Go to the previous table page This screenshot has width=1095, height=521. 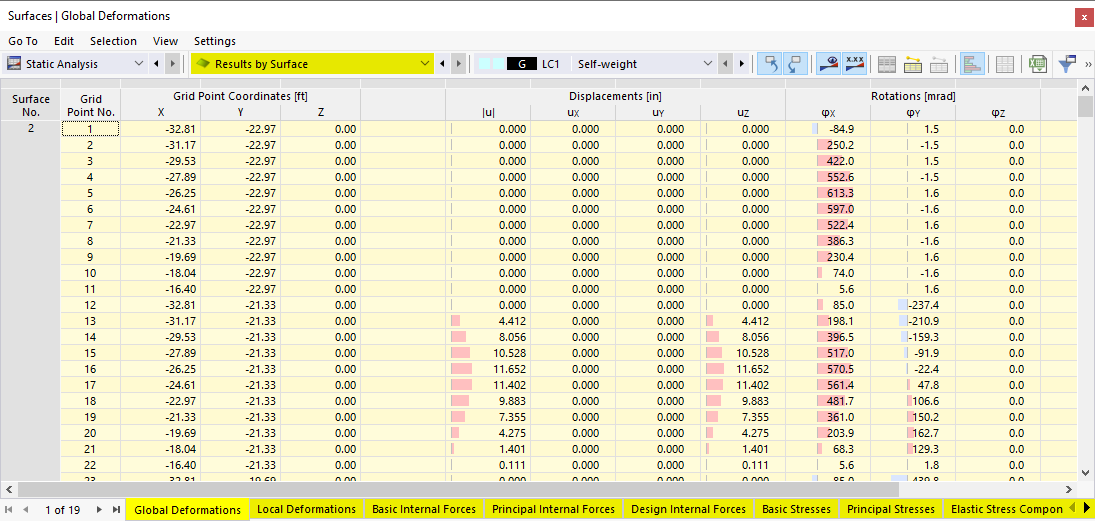pyautogui.click(x=26, y=509)
